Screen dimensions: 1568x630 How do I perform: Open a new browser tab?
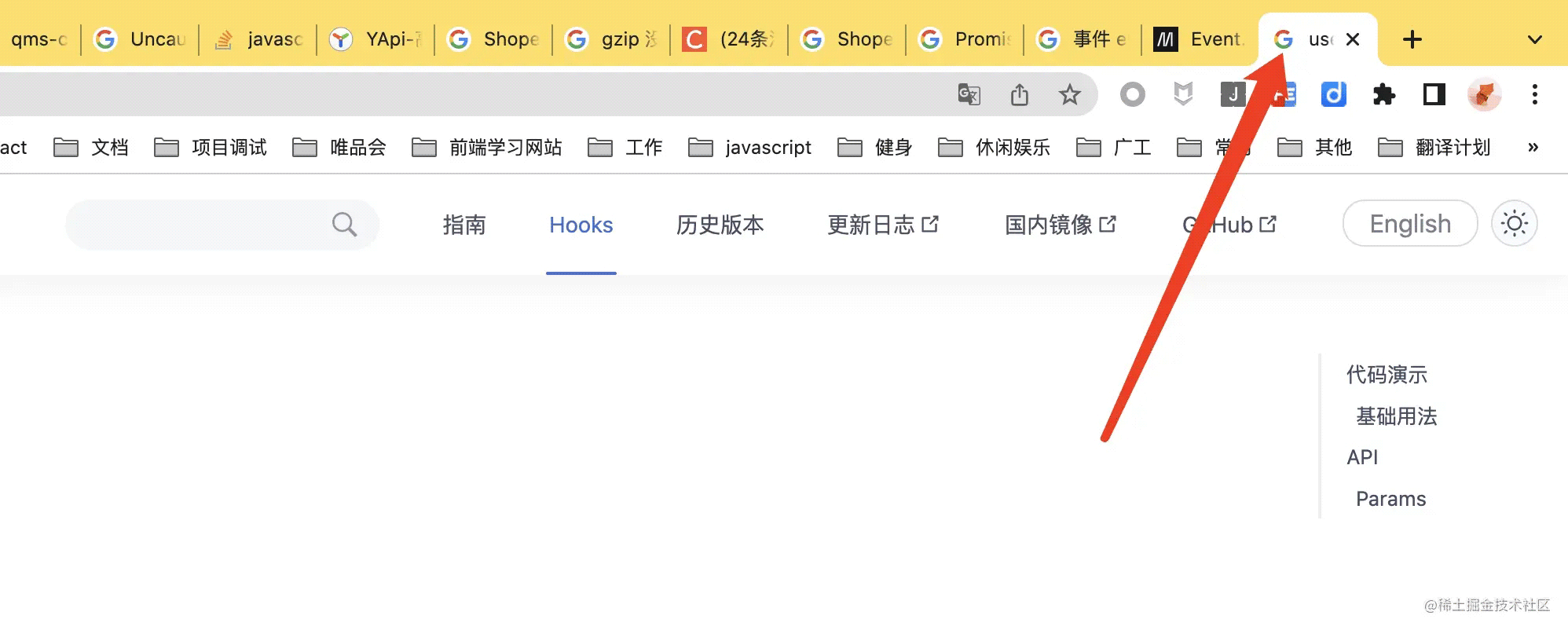[1412, 39]
